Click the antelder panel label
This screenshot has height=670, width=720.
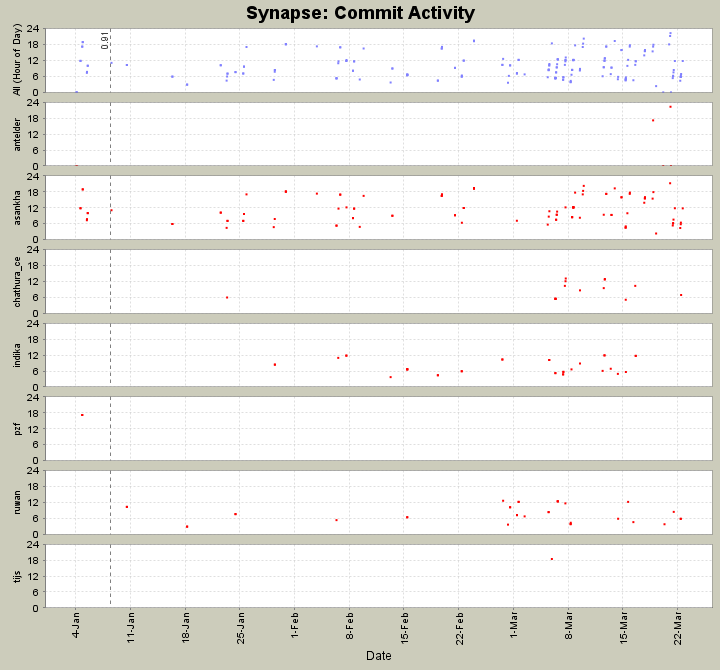(x=17, y=134)
